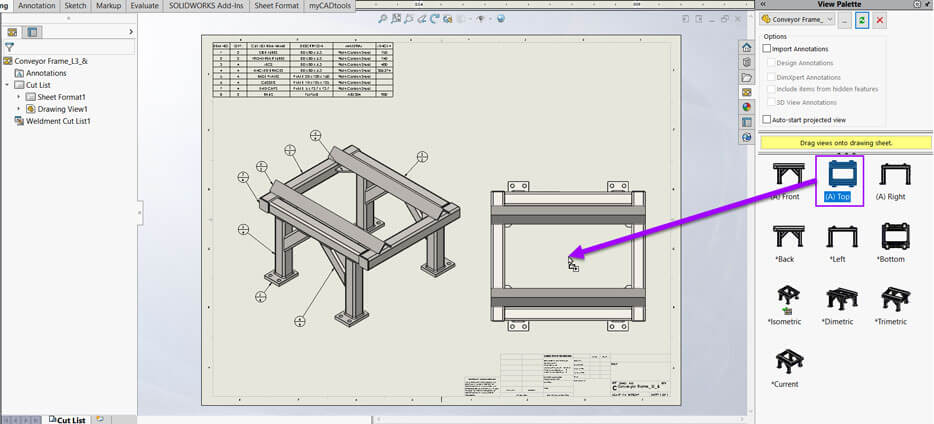Click the chevron arrow to expand manager tabs

130,32
